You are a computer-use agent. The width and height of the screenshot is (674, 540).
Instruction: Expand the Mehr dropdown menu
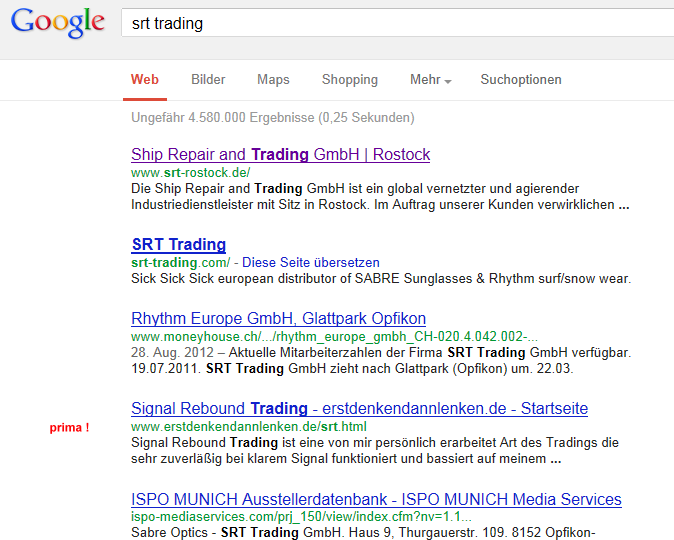point(431,80)
